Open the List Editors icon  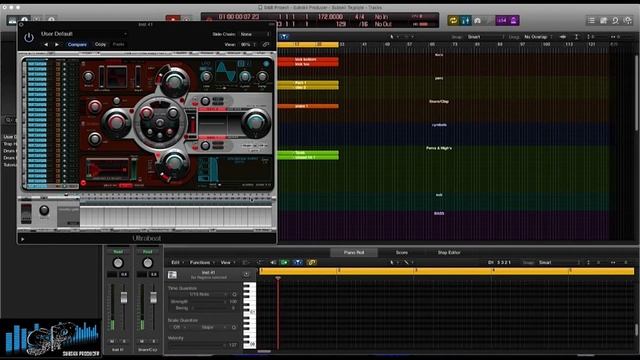coord(591,20)
